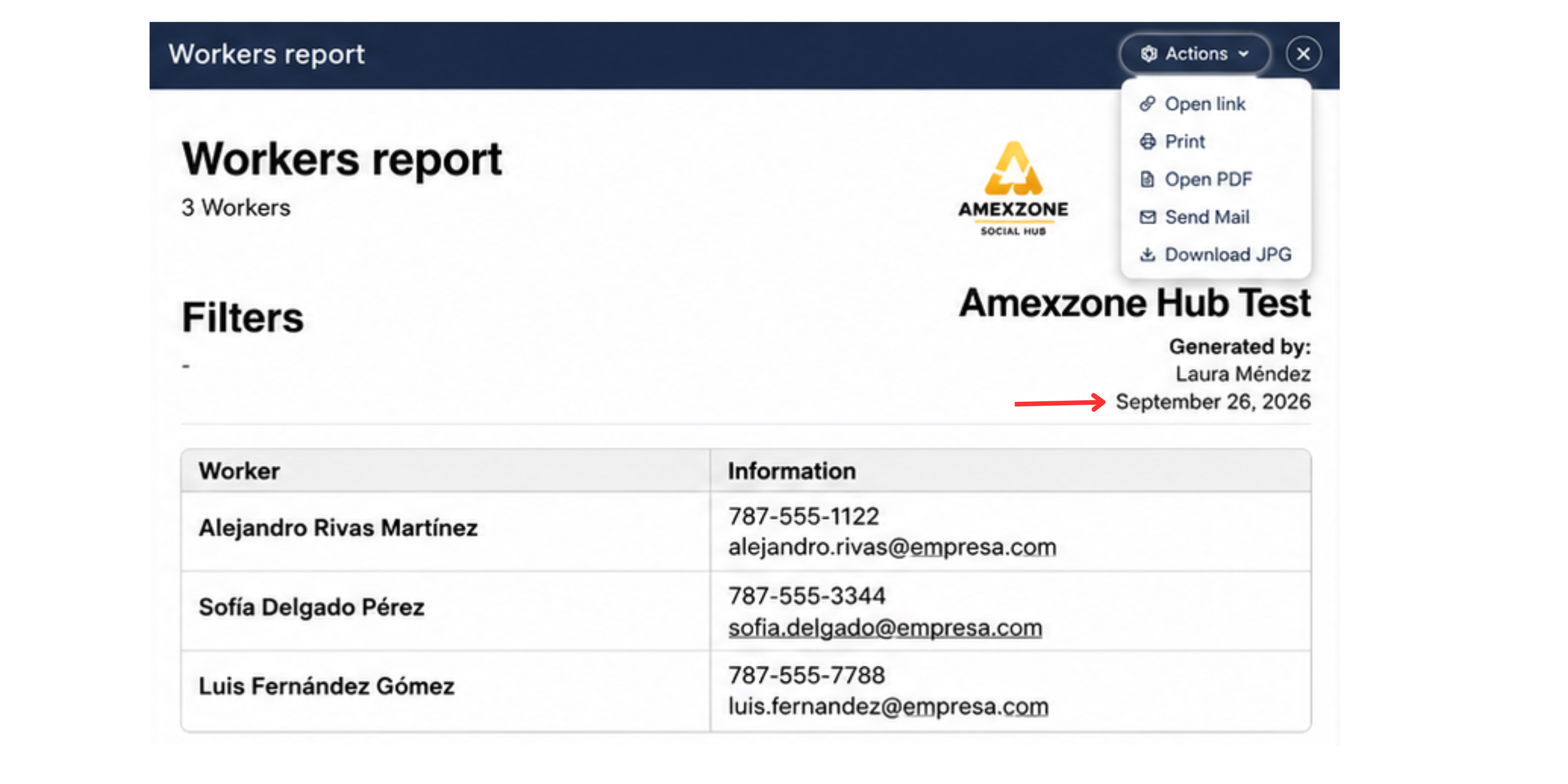This screenshot has height=784, width=1568.
Task: Open sofia.delgado@empresa.com email link
Action: [885, 627]
